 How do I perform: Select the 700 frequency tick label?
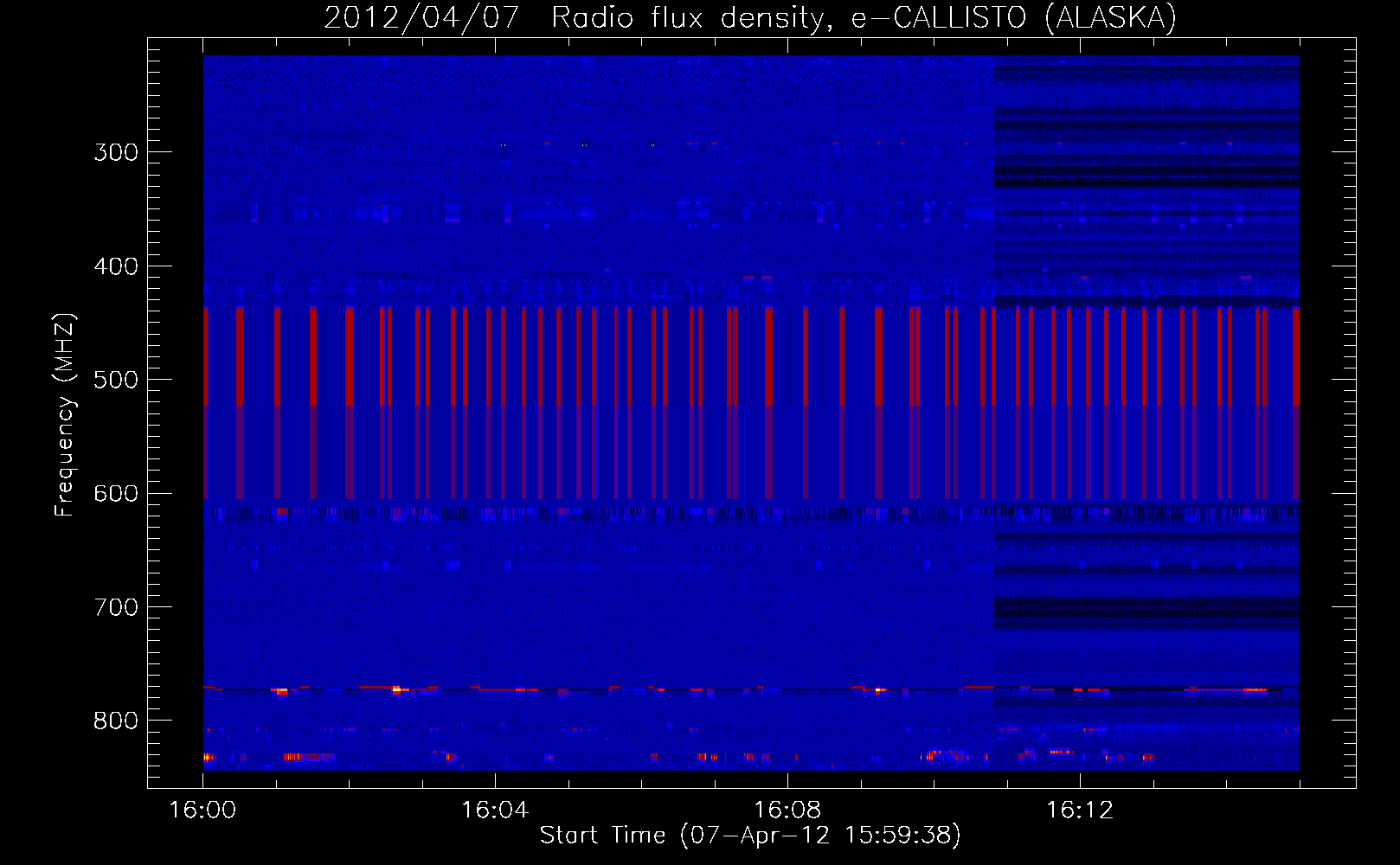116,607
